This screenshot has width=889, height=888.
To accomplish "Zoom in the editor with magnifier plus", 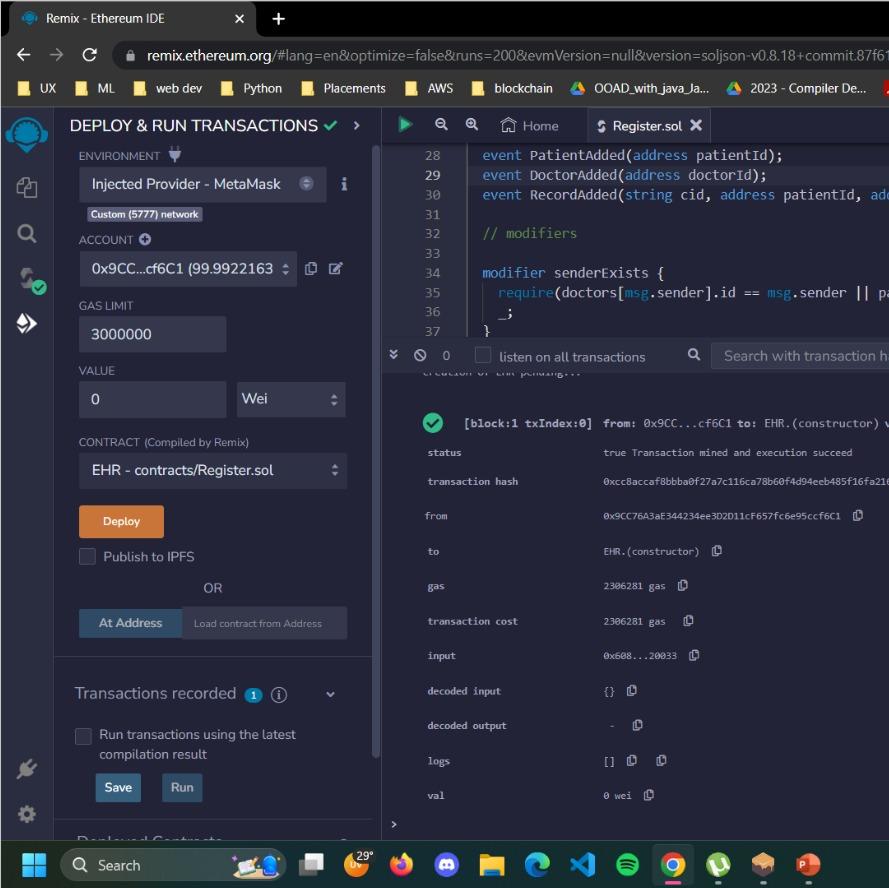I will (472, 125).
